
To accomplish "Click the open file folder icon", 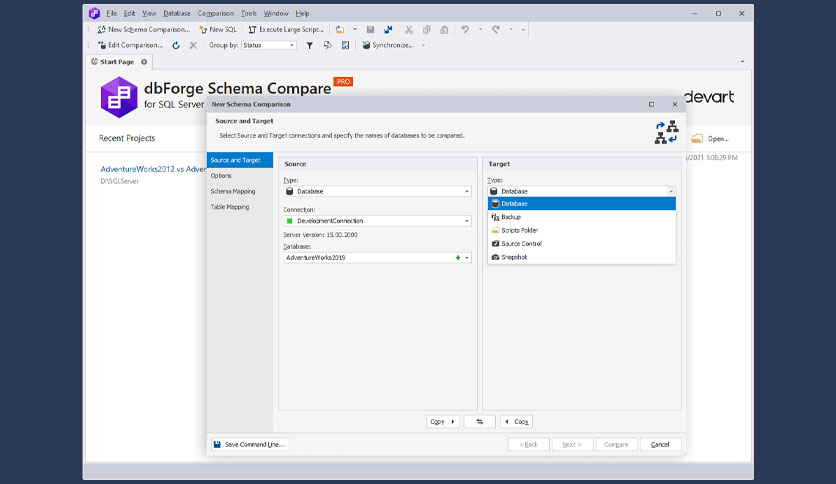I will click(x=340, y=29).
